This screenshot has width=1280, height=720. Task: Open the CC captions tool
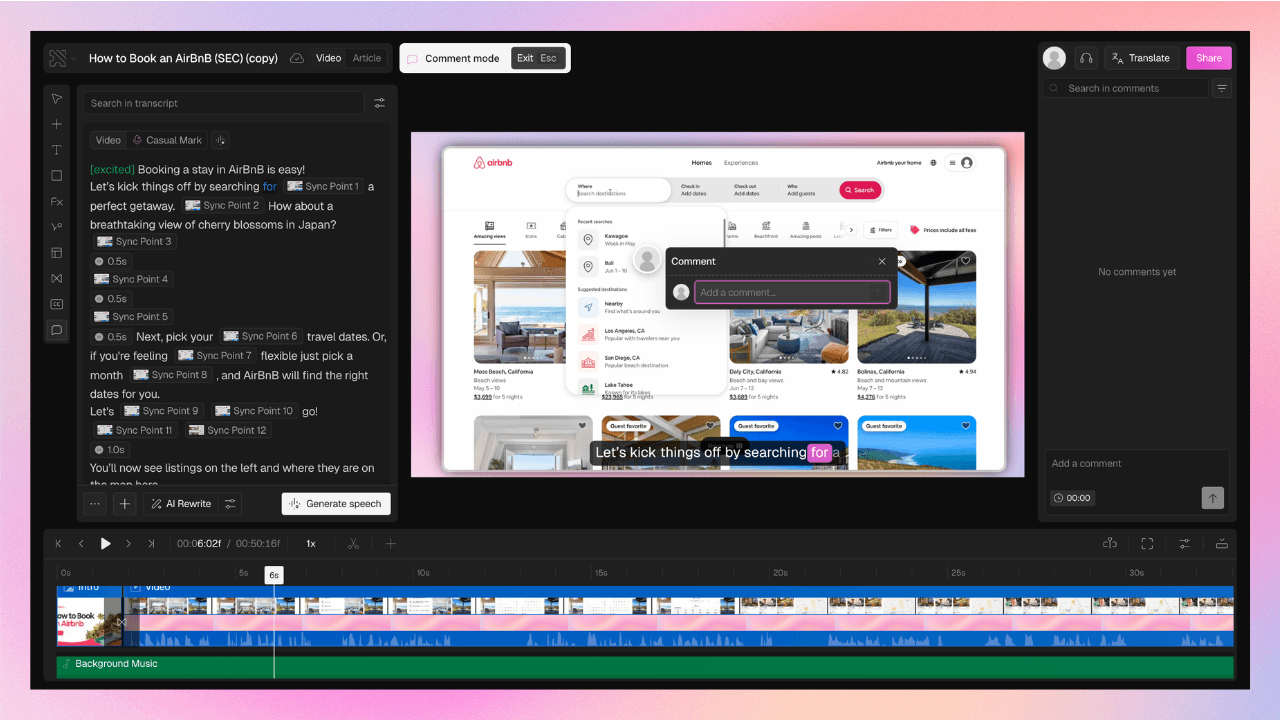click(x=57, y=304)
